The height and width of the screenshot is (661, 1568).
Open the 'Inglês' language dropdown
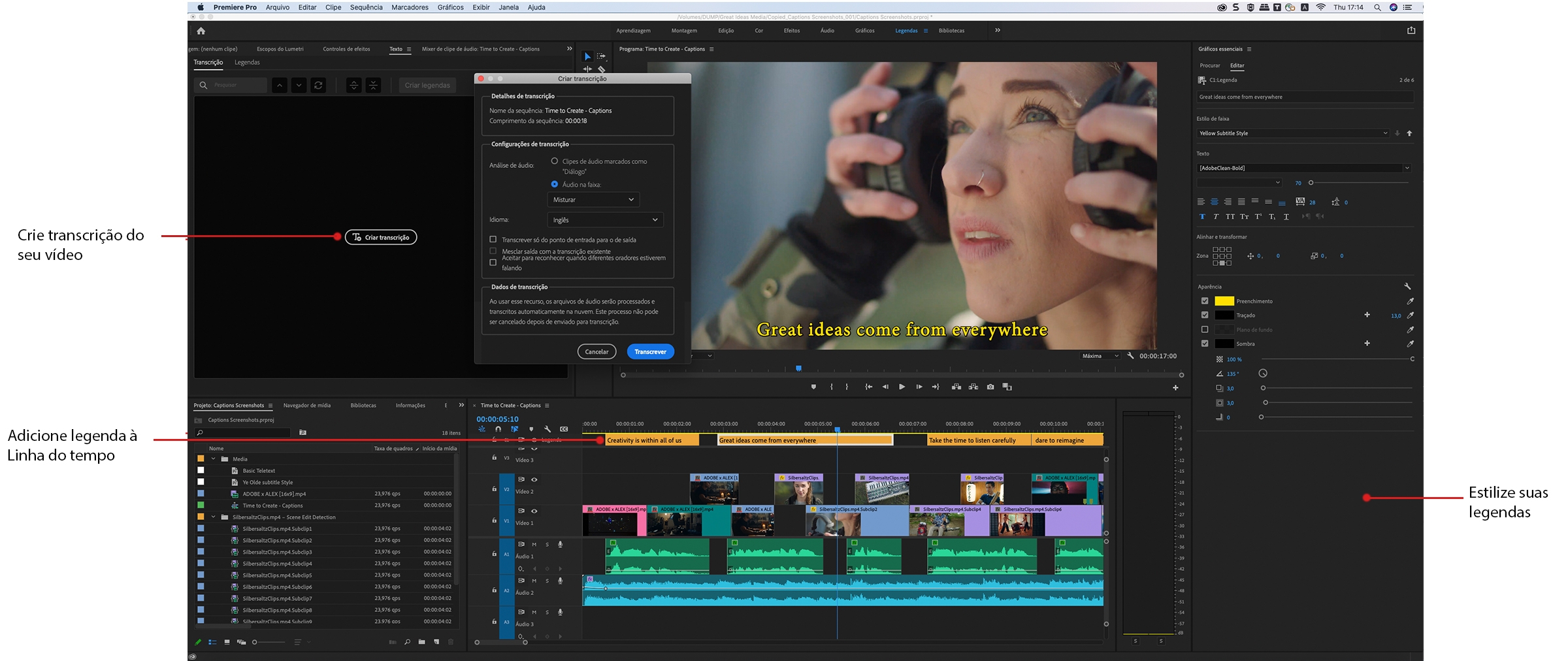point(605,220)
